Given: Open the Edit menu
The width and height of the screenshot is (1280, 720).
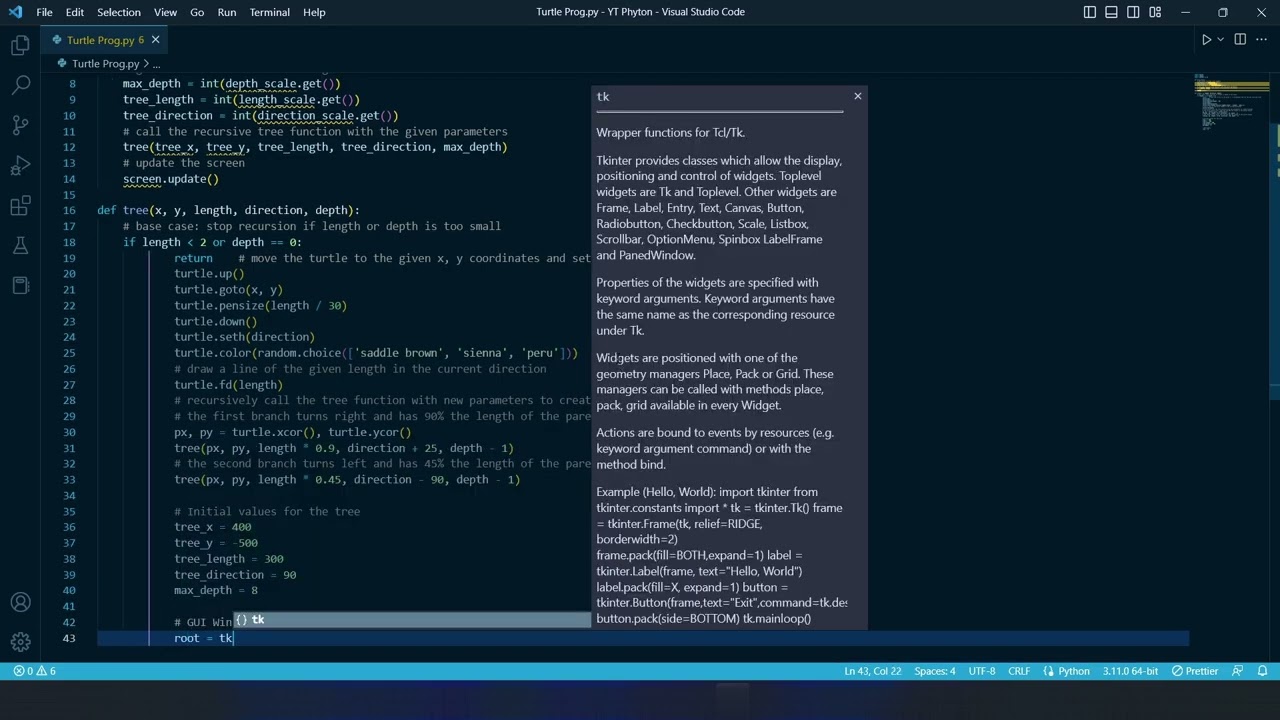Looking at the screenshot, I should (x=75, y=12).
